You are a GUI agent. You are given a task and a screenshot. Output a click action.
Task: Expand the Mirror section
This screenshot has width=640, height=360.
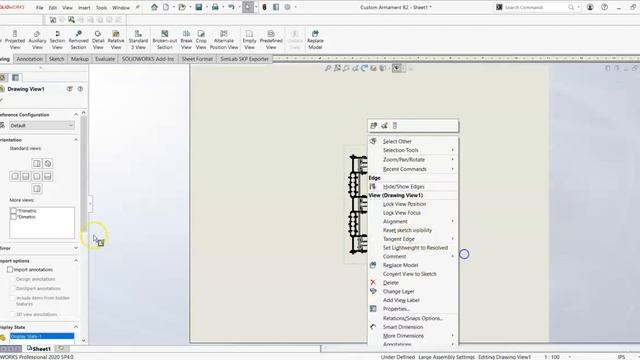(x=76, y=248)
